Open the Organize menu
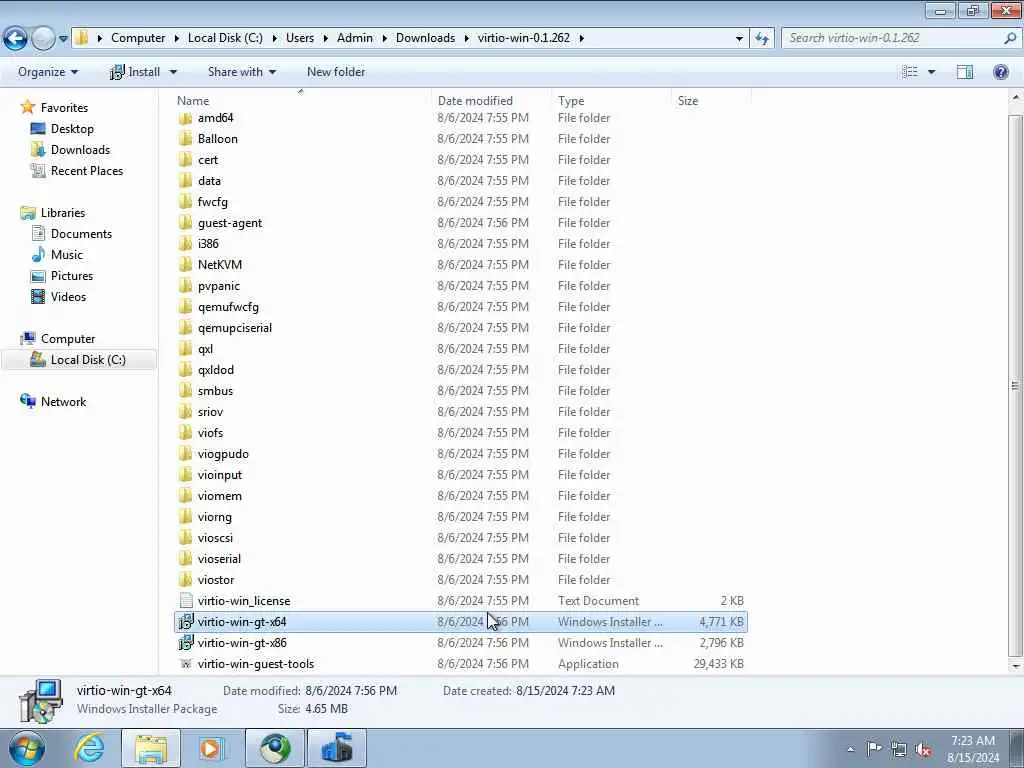This screenshot has height=768, width=1024. (x=48, y=72)
